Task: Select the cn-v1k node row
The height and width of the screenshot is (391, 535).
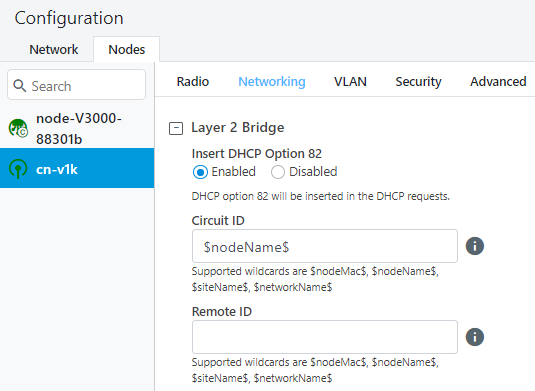Action: click(x=77, y=168)
